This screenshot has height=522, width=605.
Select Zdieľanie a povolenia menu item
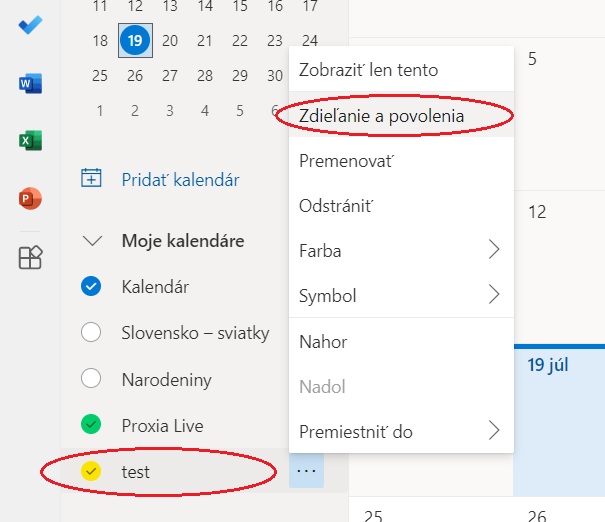(381, 115)
